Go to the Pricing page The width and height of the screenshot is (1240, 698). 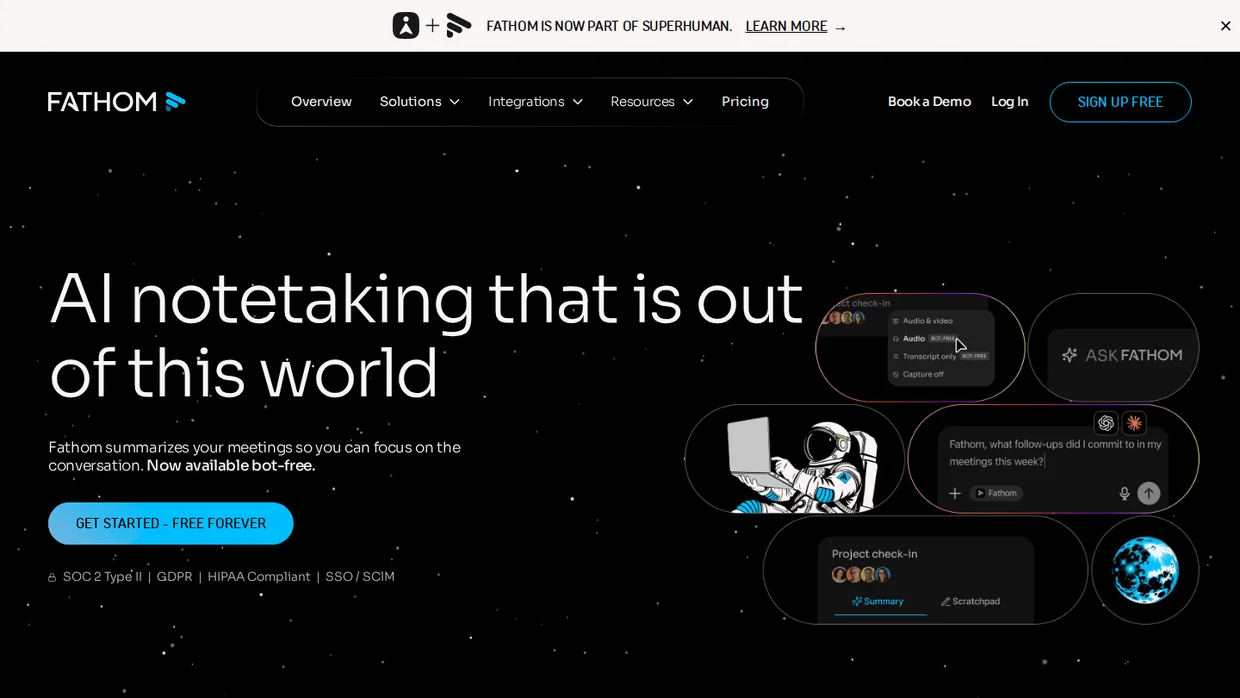[x=745, y=102]
